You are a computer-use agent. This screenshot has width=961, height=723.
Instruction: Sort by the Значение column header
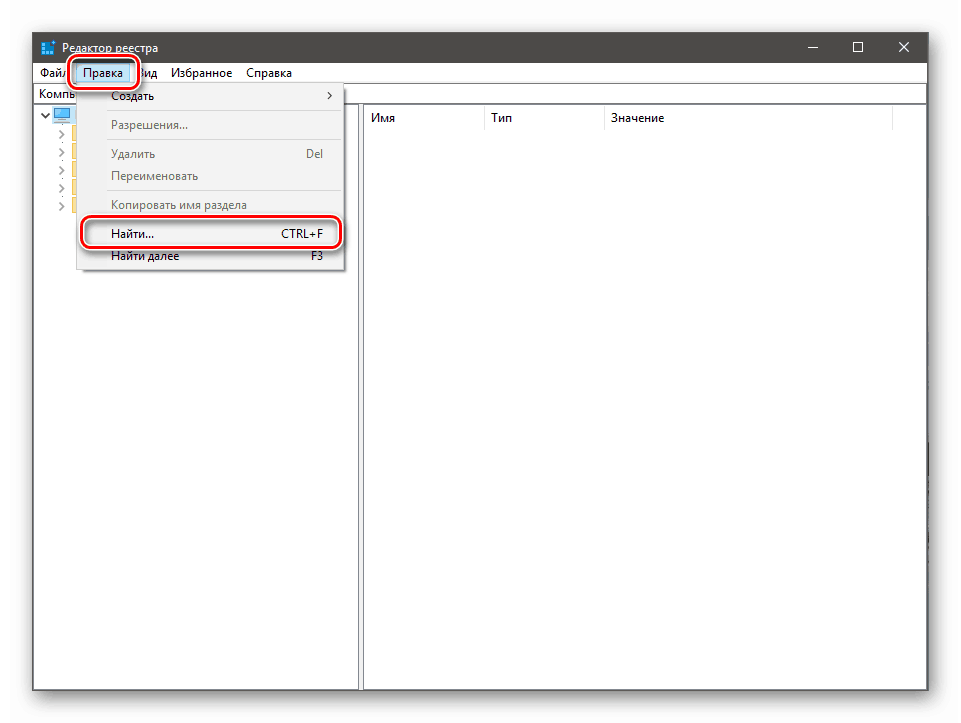pyautogui.click(x=749, y=118)
